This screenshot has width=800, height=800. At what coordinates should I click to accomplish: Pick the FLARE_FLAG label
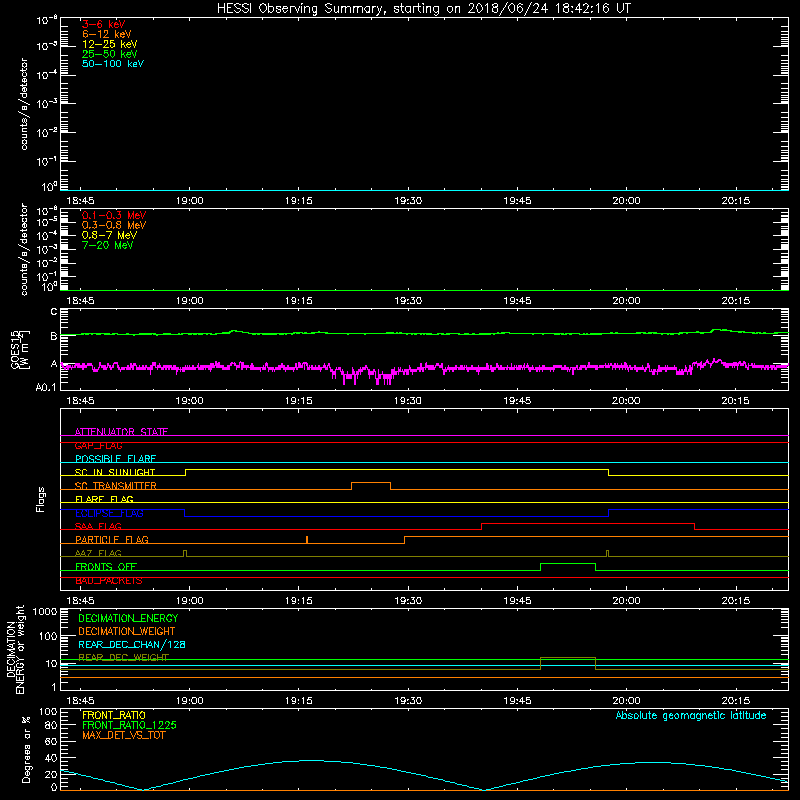104,499
